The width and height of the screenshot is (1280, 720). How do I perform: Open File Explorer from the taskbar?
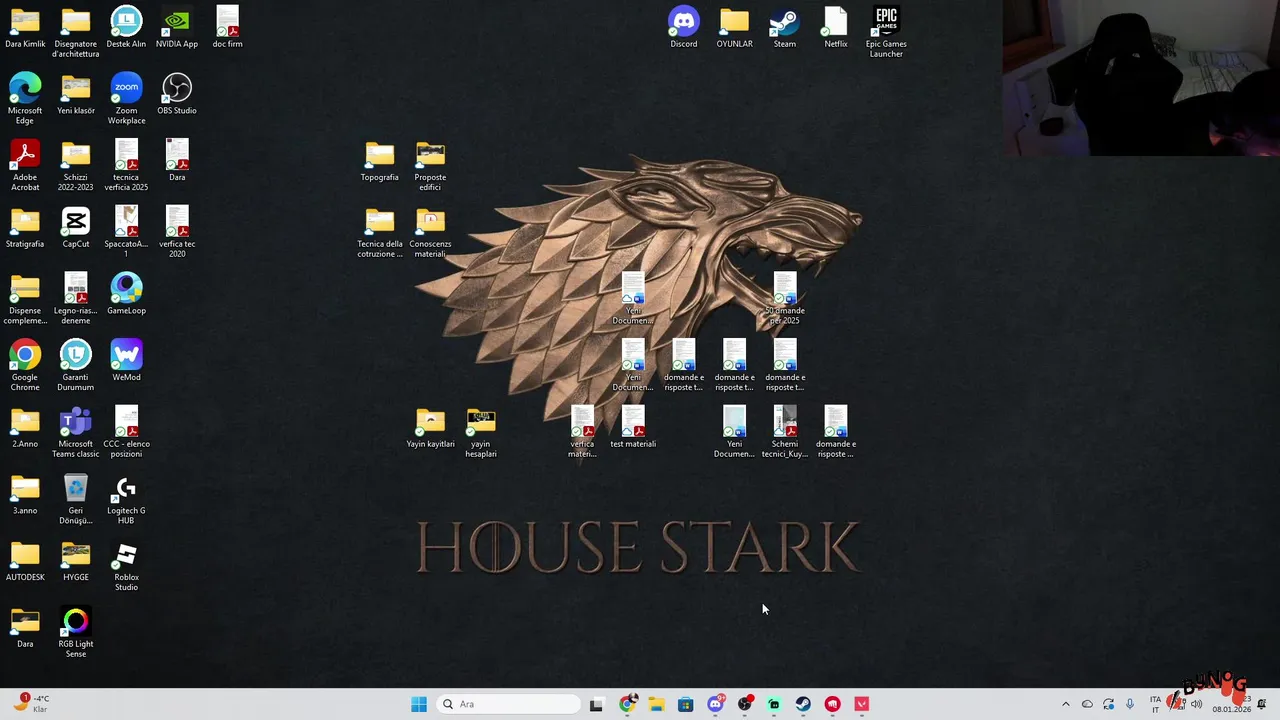point(656,704)
